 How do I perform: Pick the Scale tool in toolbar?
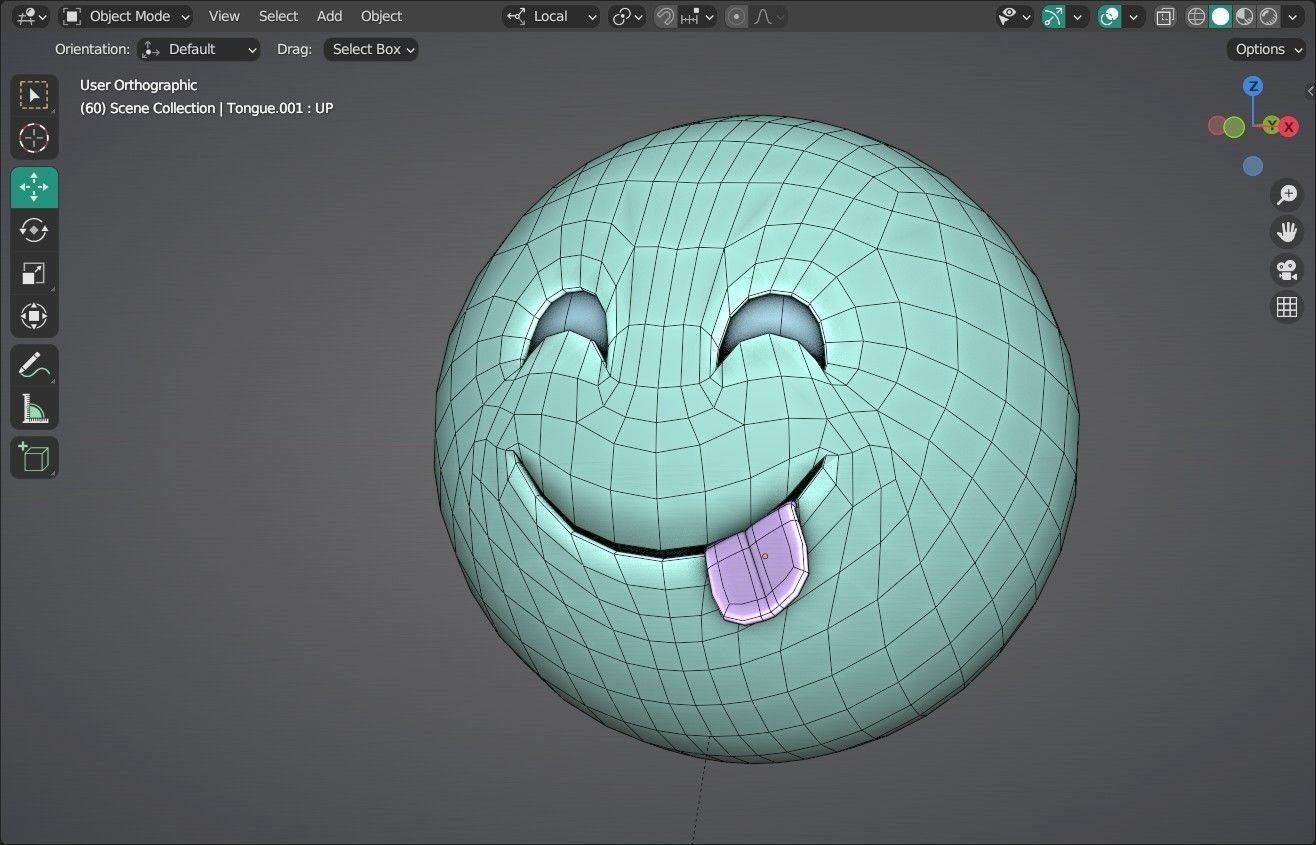pyautogui.click(x=34, y=273)
